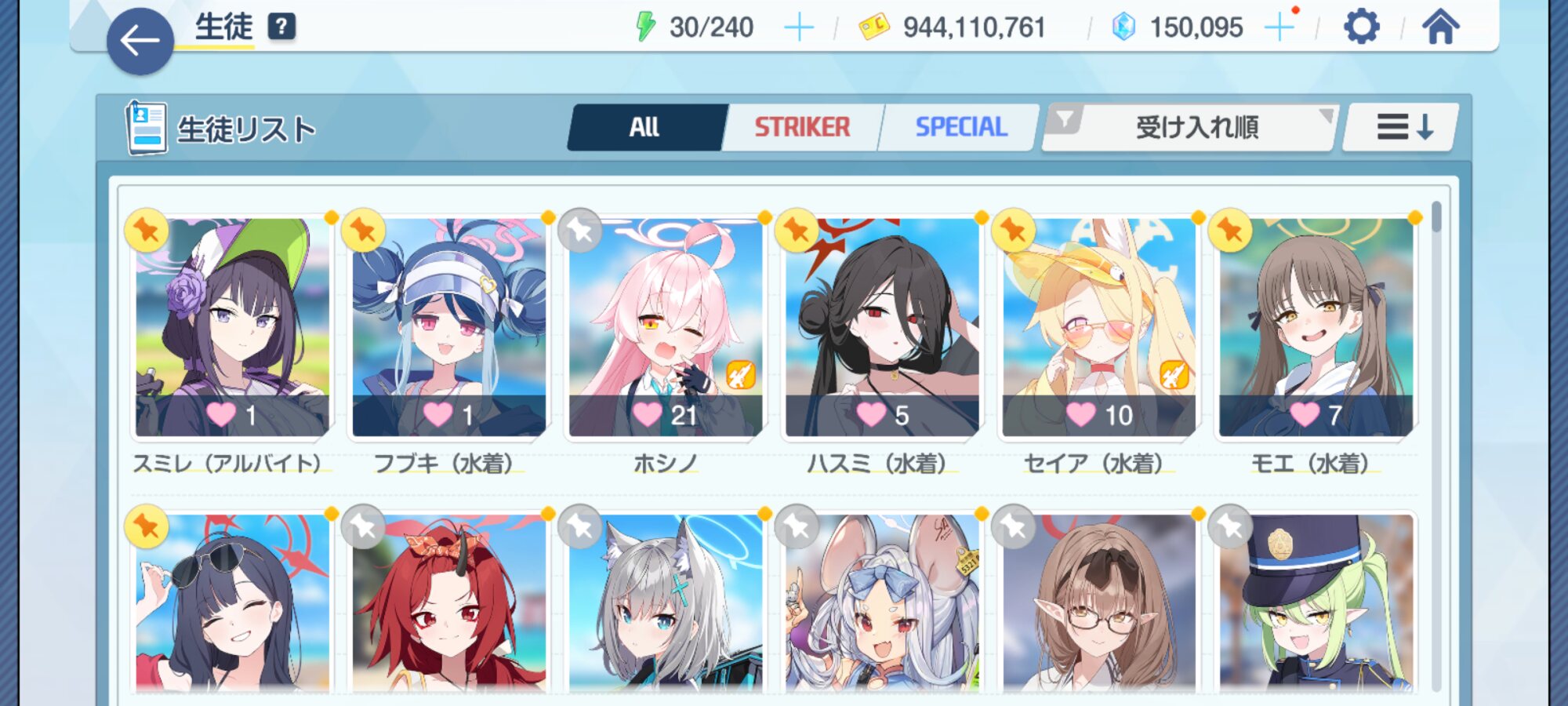Screen dimensions: 1568x706
Task: Add energy with the plus icon
Action: (x=799, y=28)
